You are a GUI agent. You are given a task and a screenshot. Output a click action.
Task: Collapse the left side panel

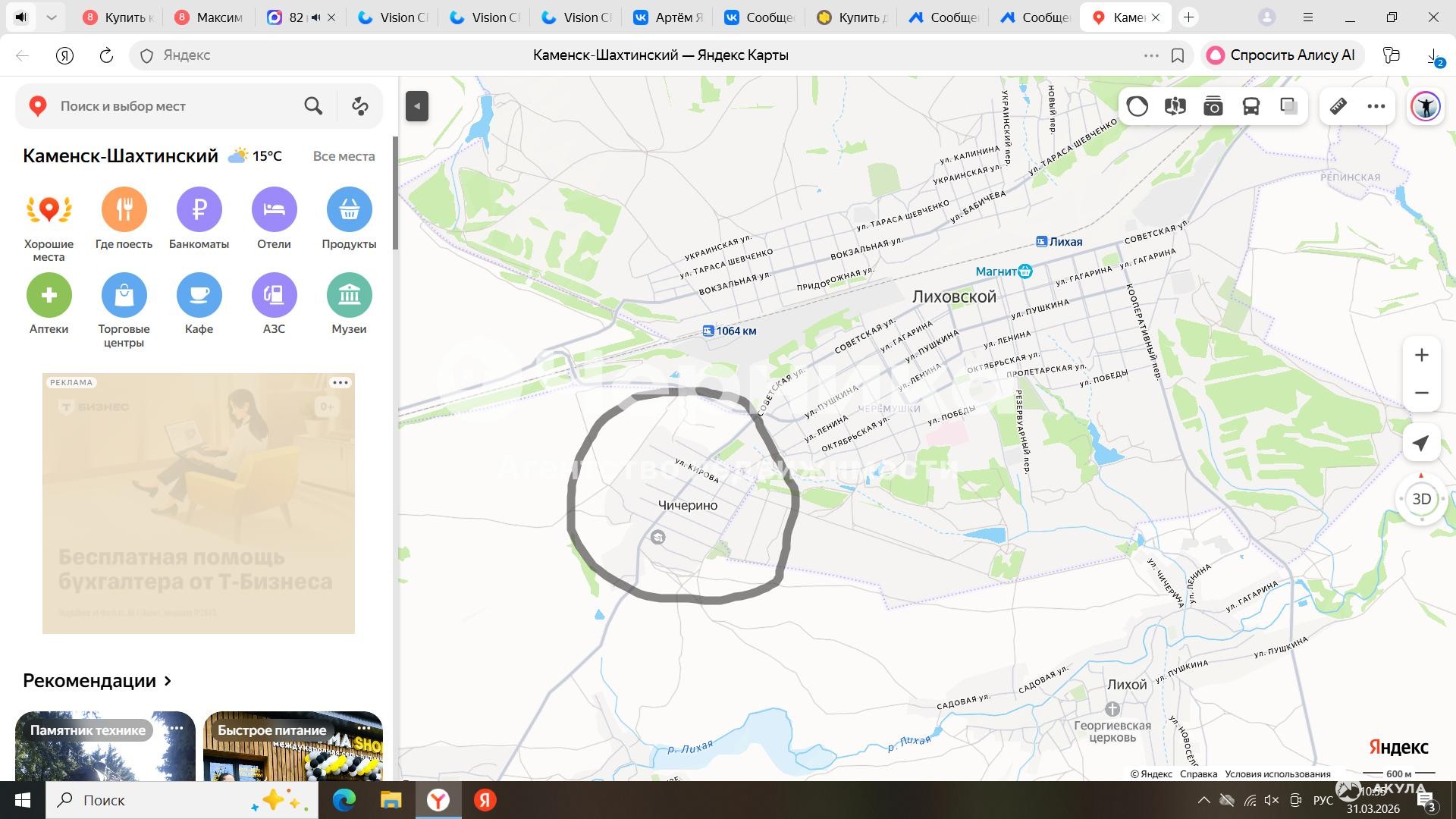point(417,106)
